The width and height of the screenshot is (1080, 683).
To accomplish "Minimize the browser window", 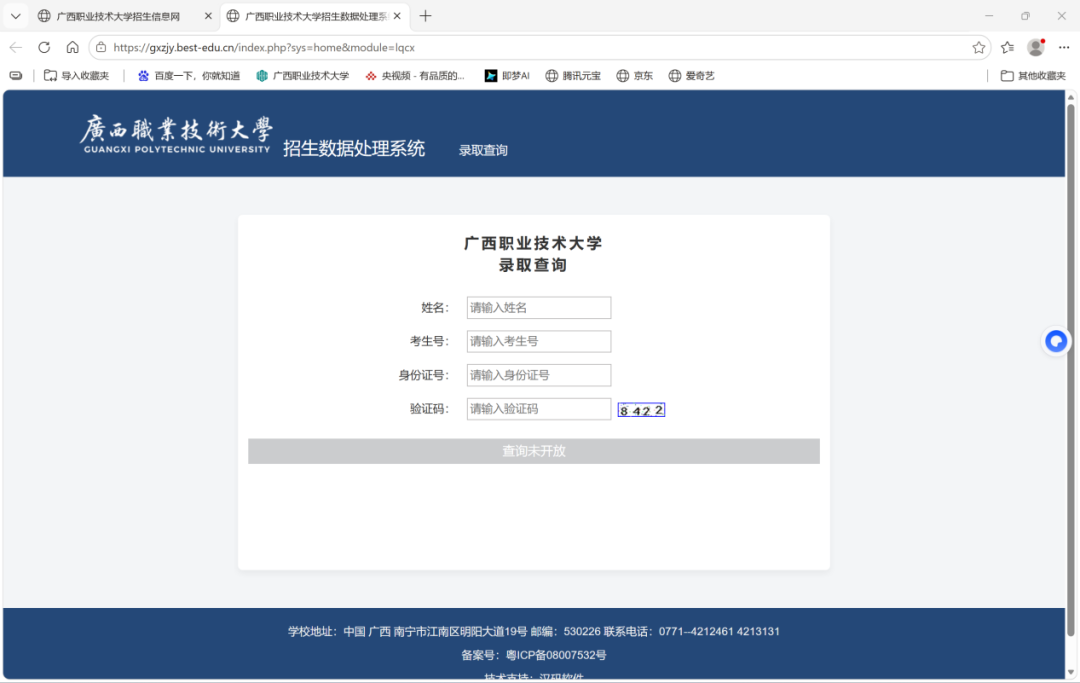I will coord(989,16).
